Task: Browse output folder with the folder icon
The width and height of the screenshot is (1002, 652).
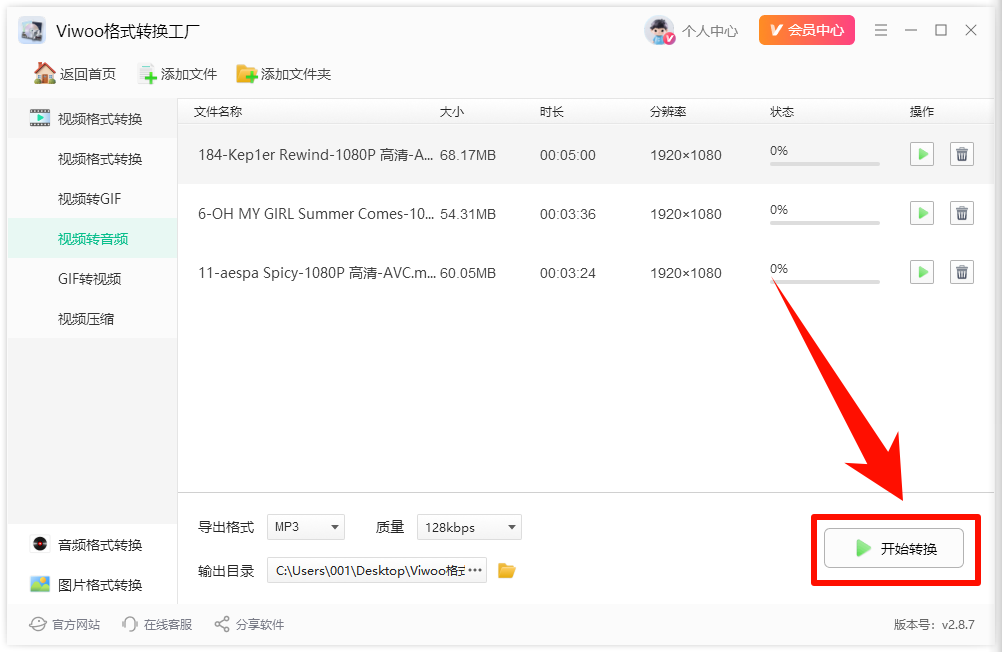Action: (507, 570)
